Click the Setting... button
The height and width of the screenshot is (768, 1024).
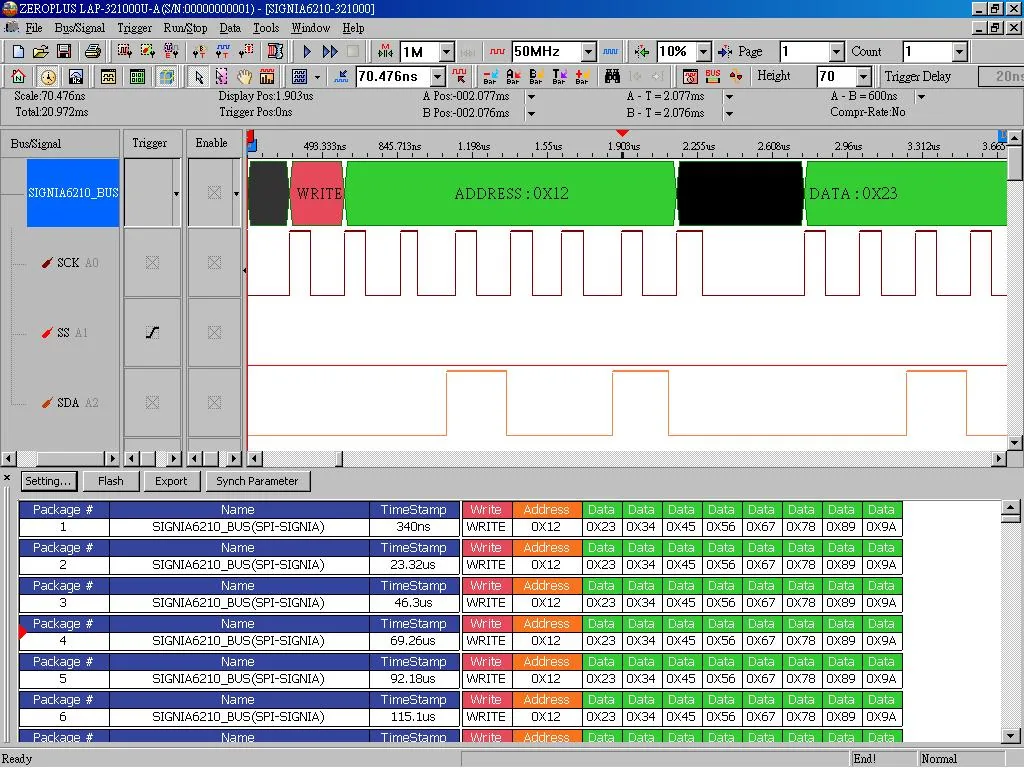[48, 481]
